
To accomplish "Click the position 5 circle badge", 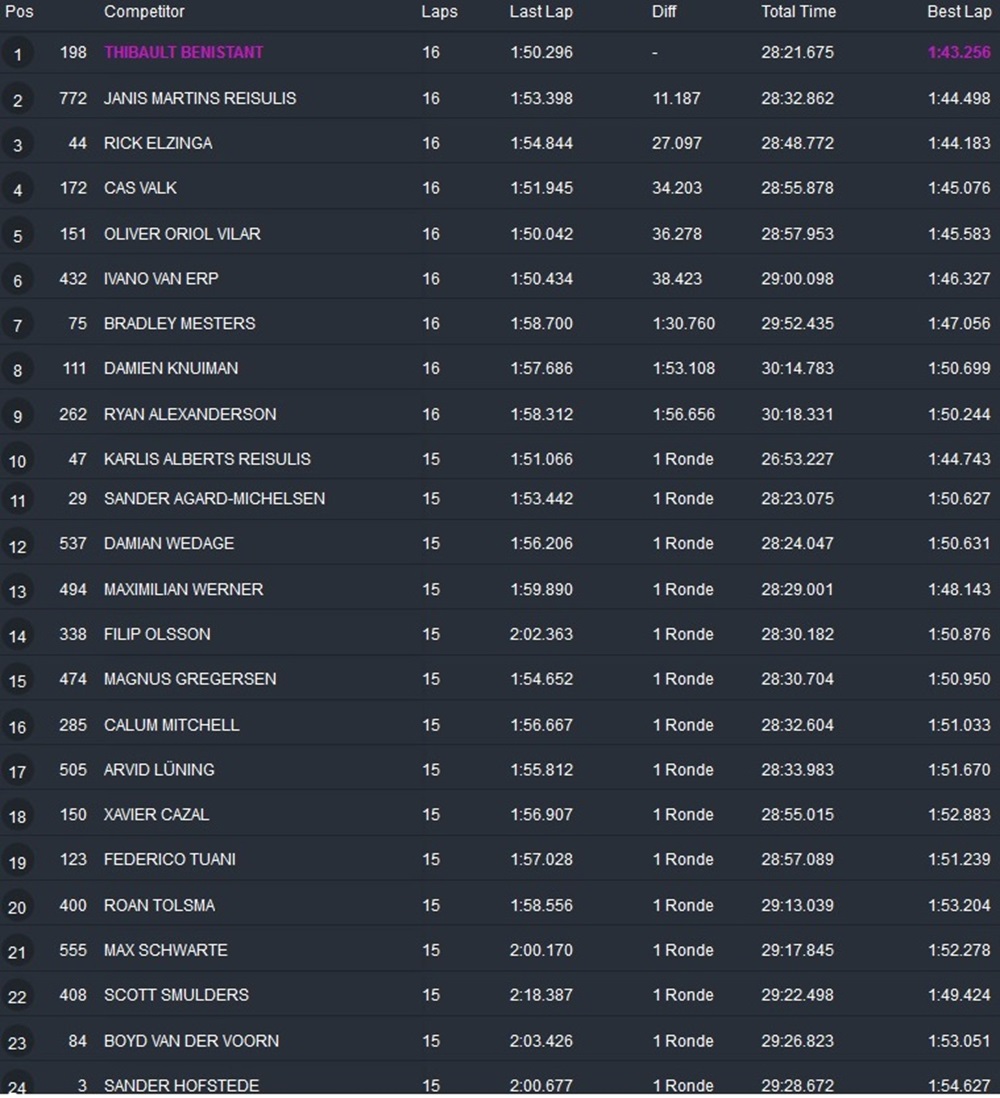I will pos(17,236).
